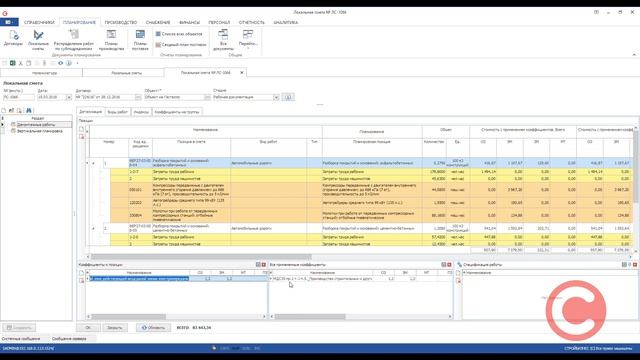Open the Договор field lookup button

point(138,97)
